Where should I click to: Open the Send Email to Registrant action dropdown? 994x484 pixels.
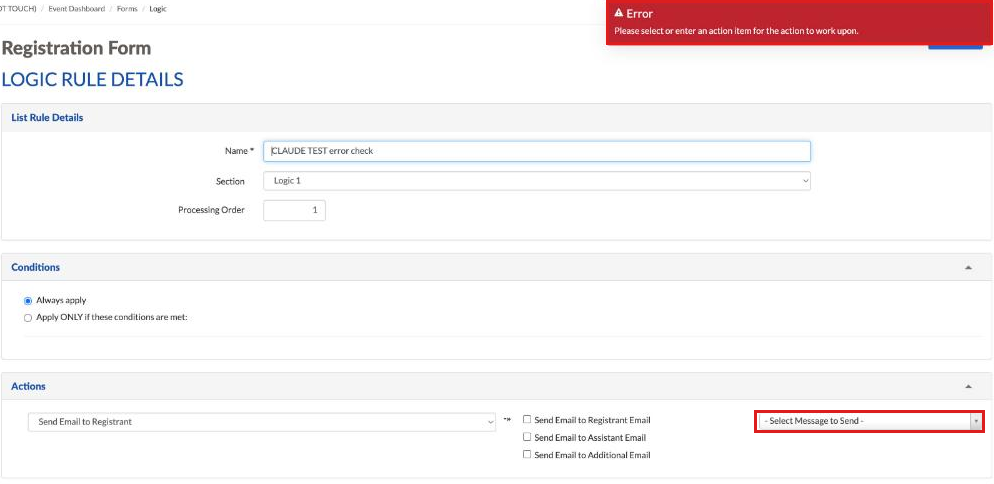pyautogui.click(x=262, y=422)
